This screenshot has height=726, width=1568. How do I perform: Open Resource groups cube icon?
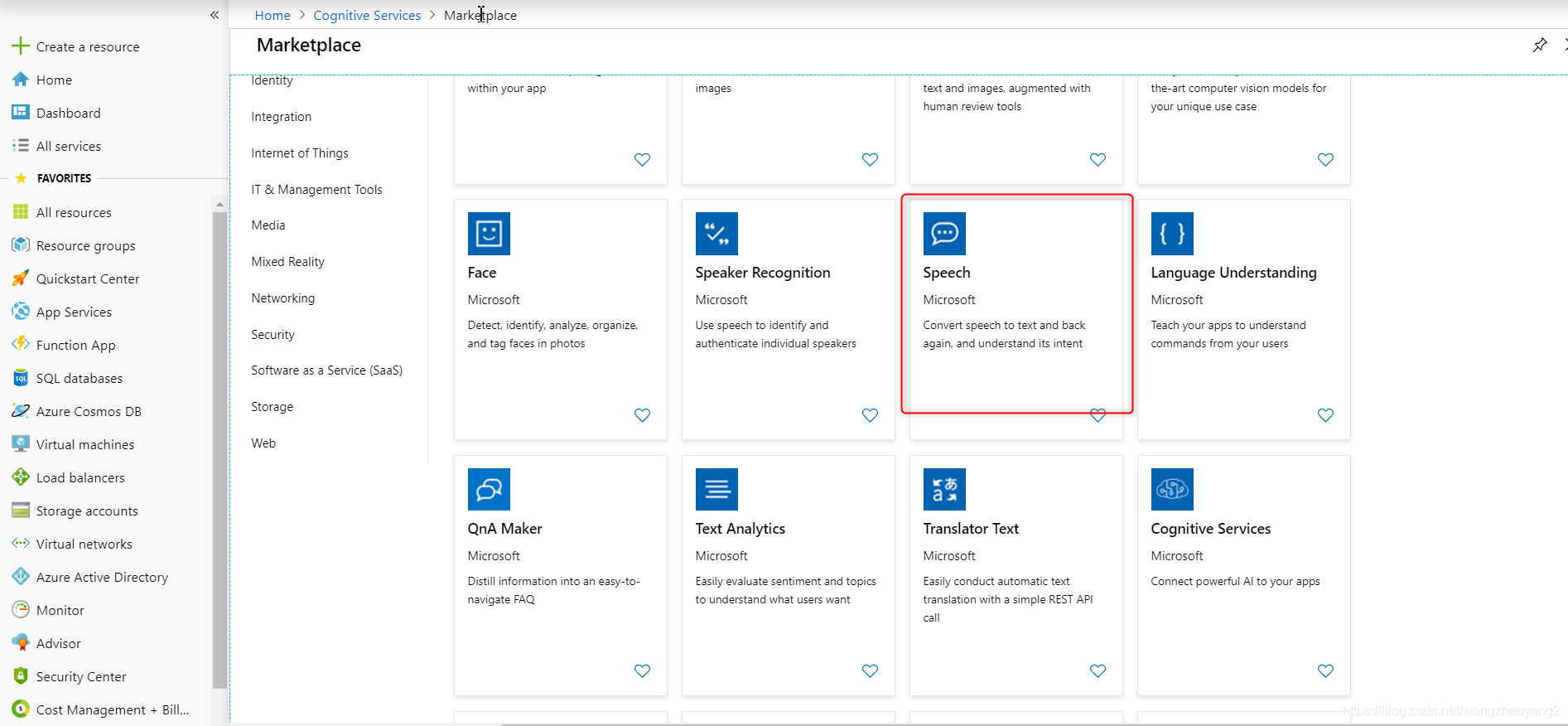coord(21,245)
